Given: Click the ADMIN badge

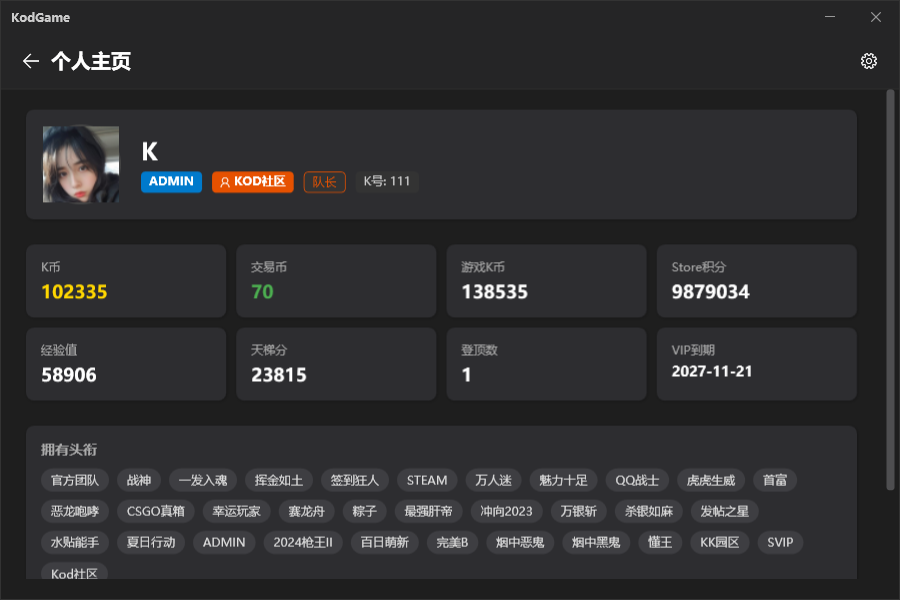Looking at the screenshot, I should [x=171, y=182].
